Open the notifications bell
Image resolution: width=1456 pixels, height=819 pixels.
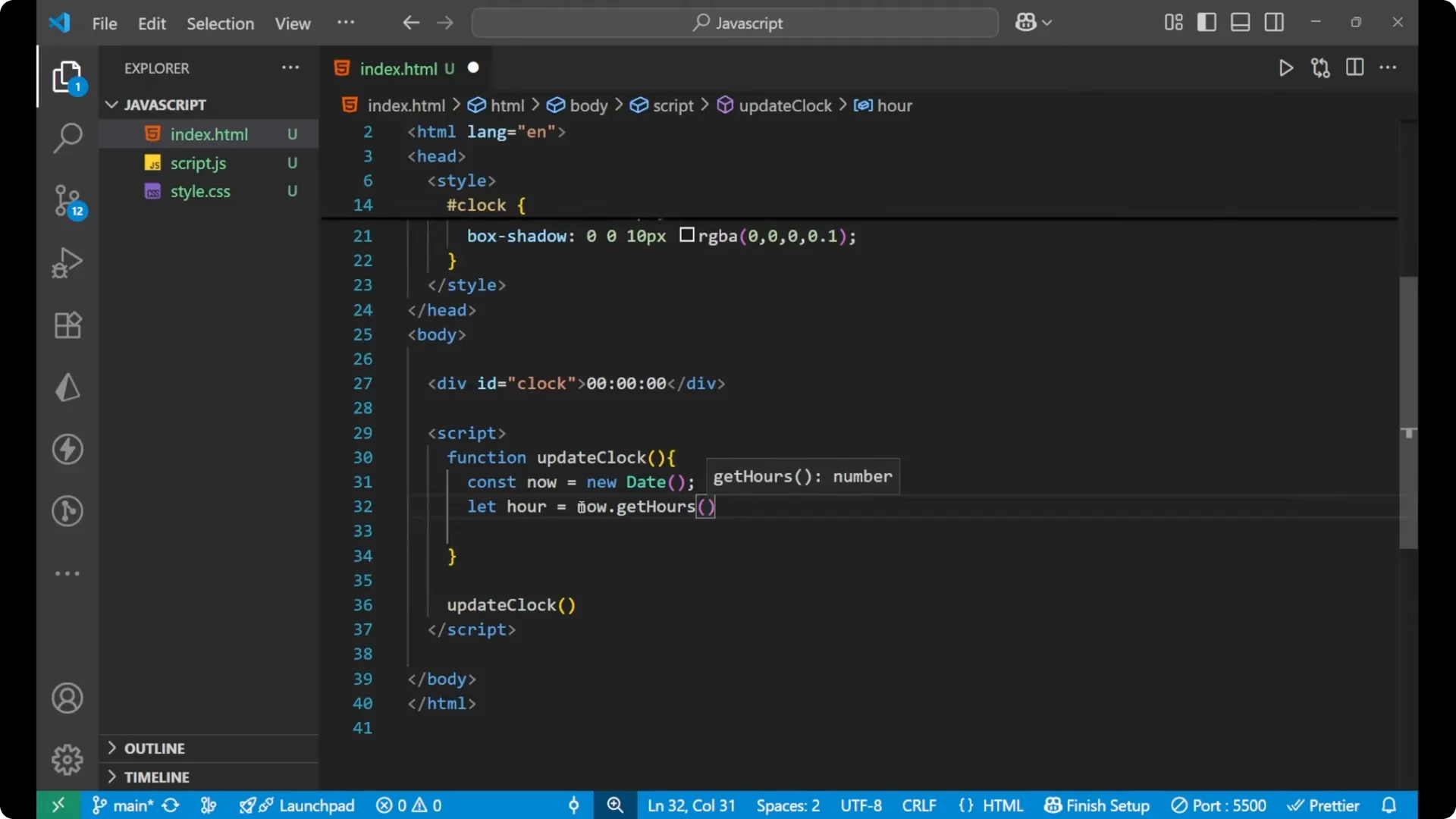[x=1391, y=805]
